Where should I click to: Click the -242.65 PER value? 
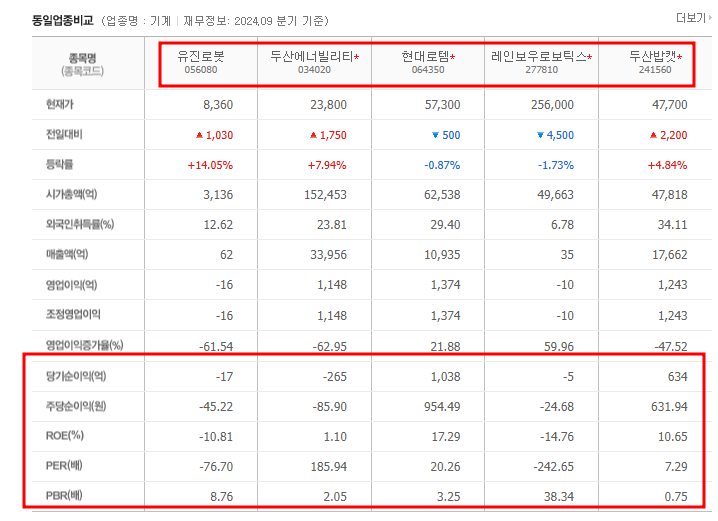(x=554, y=467)
